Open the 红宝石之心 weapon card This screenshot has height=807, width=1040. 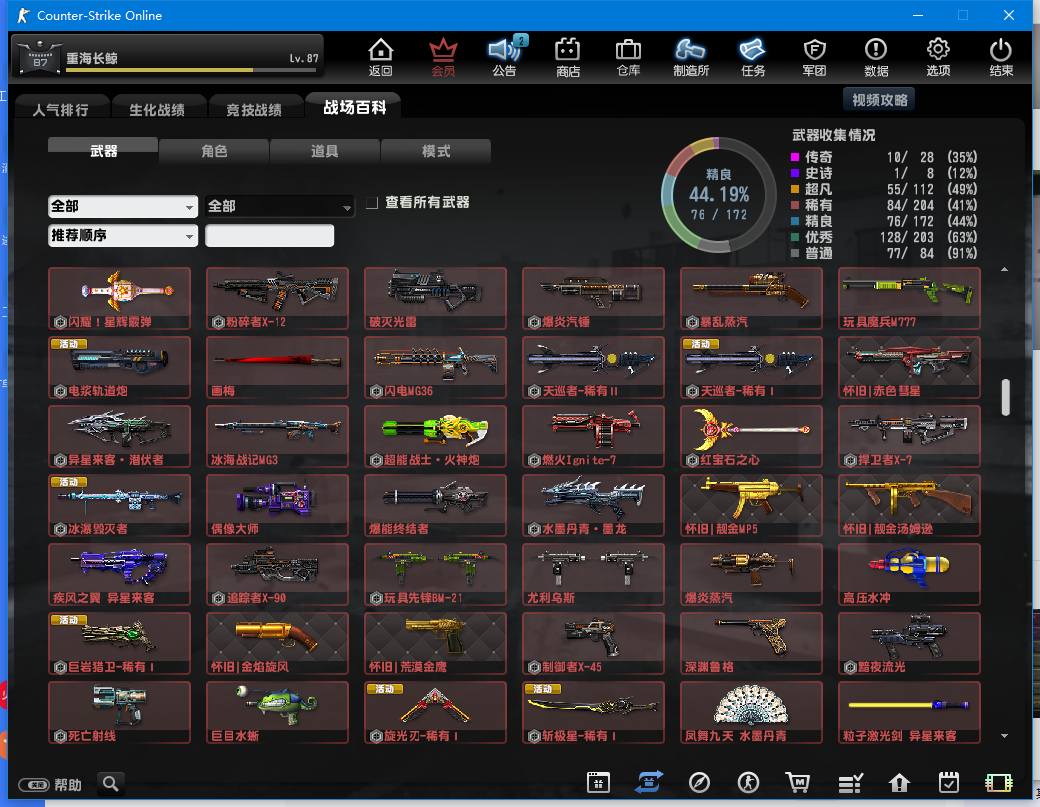coord(751,436)
